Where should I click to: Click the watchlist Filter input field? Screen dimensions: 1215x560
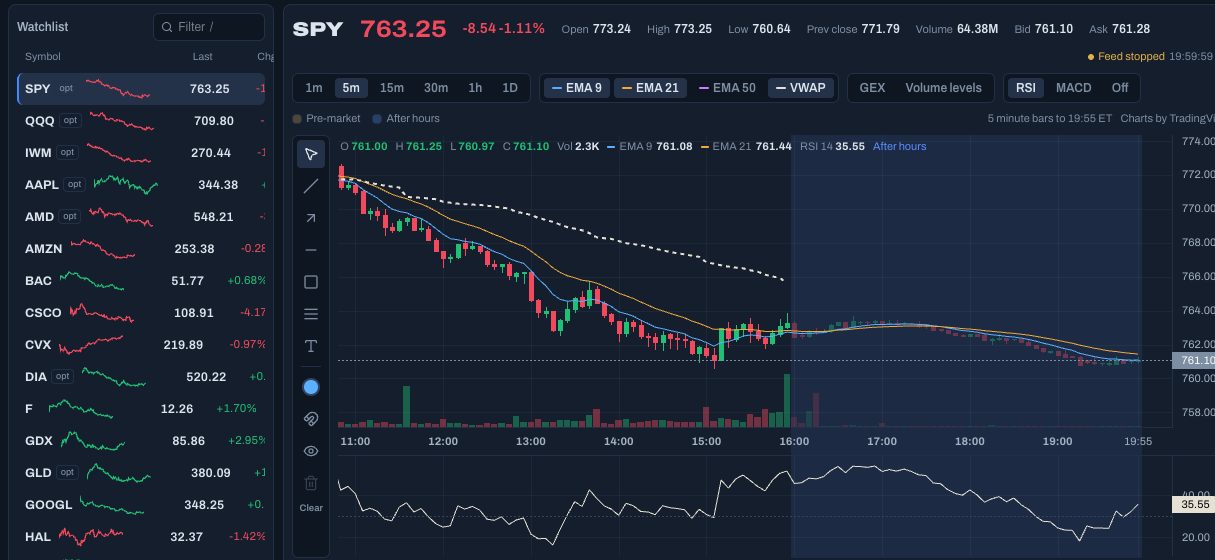point(209,27)
